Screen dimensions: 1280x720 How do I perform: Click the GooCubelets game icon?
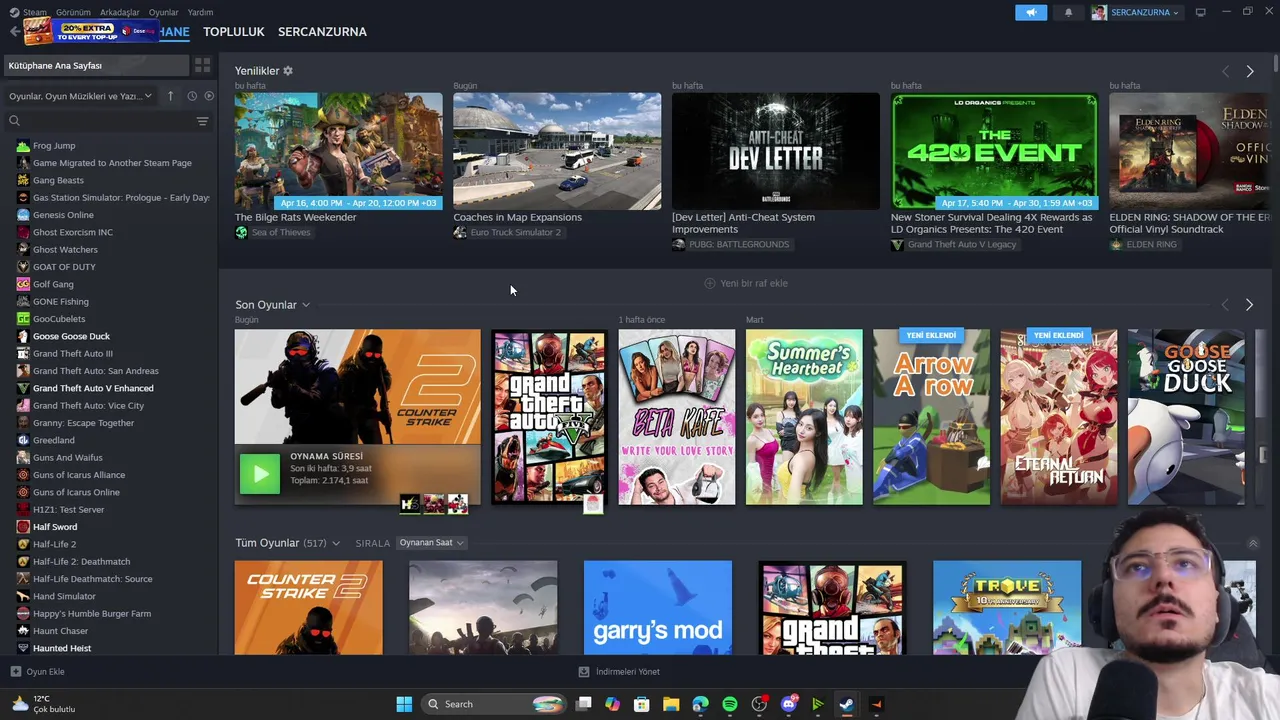point(23,319)
